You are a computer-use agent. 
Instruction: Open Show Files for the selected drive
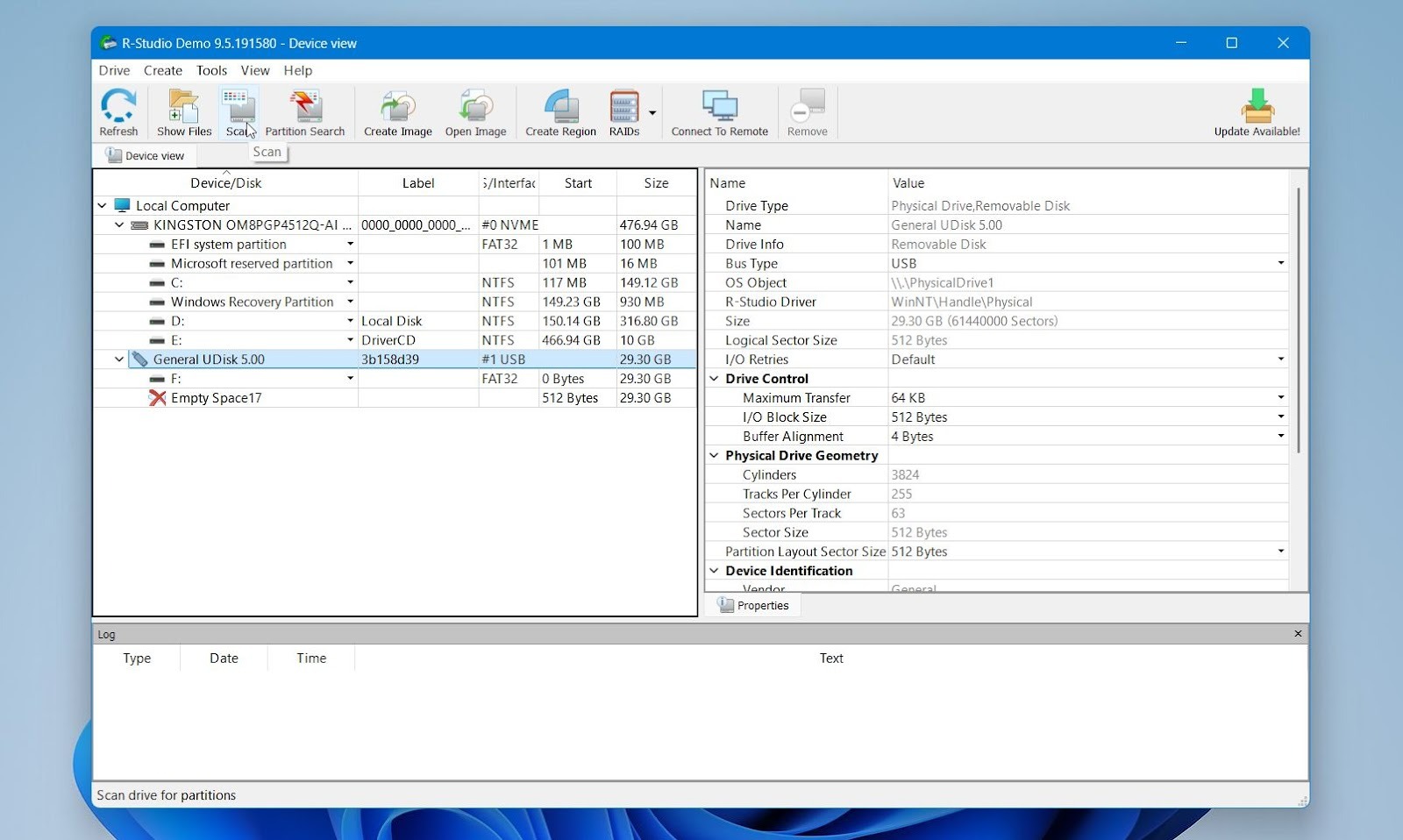[x=183, y=111]
